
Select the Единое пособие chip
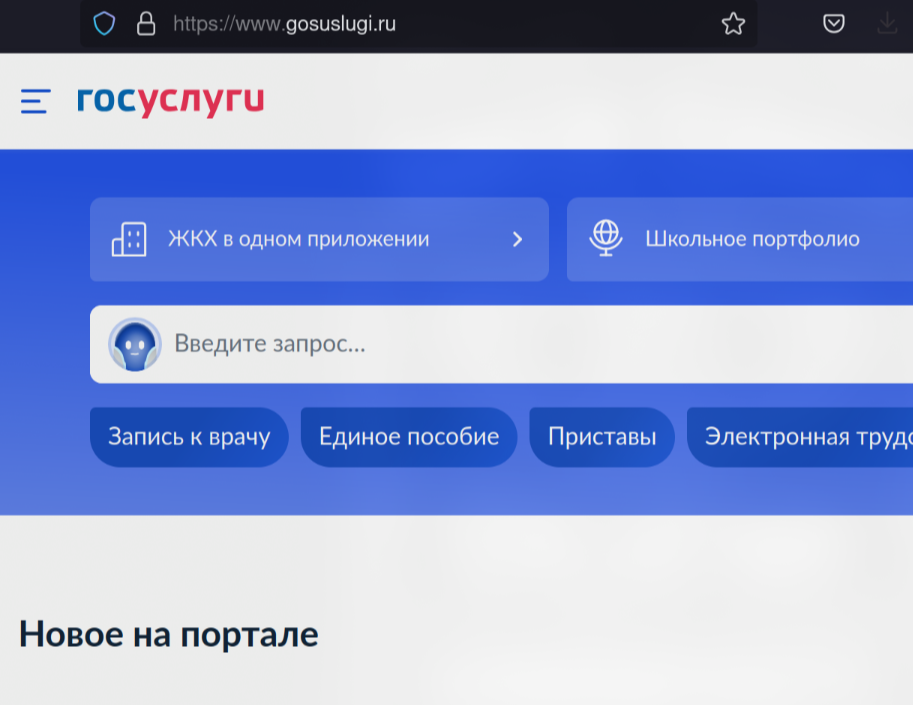click(409, 437)
